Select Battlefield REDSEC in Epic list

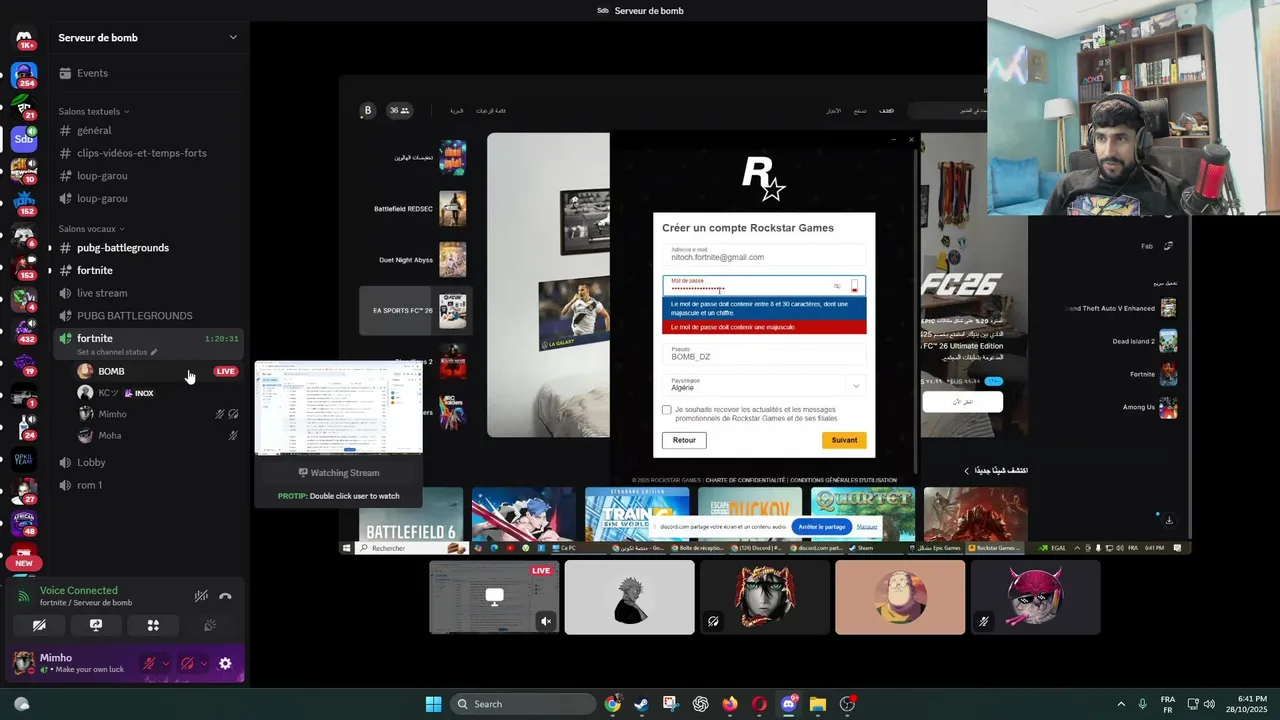click(x=417, y=209)
